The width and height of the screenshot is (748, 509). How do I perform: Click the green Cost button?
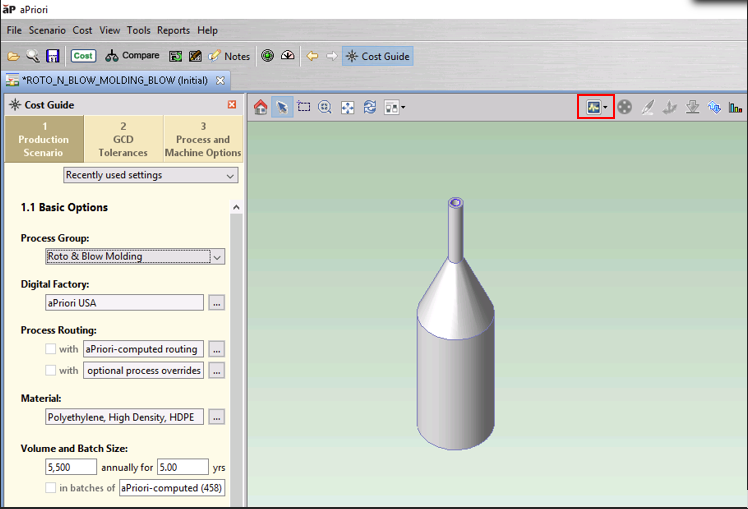coord(83,56)
